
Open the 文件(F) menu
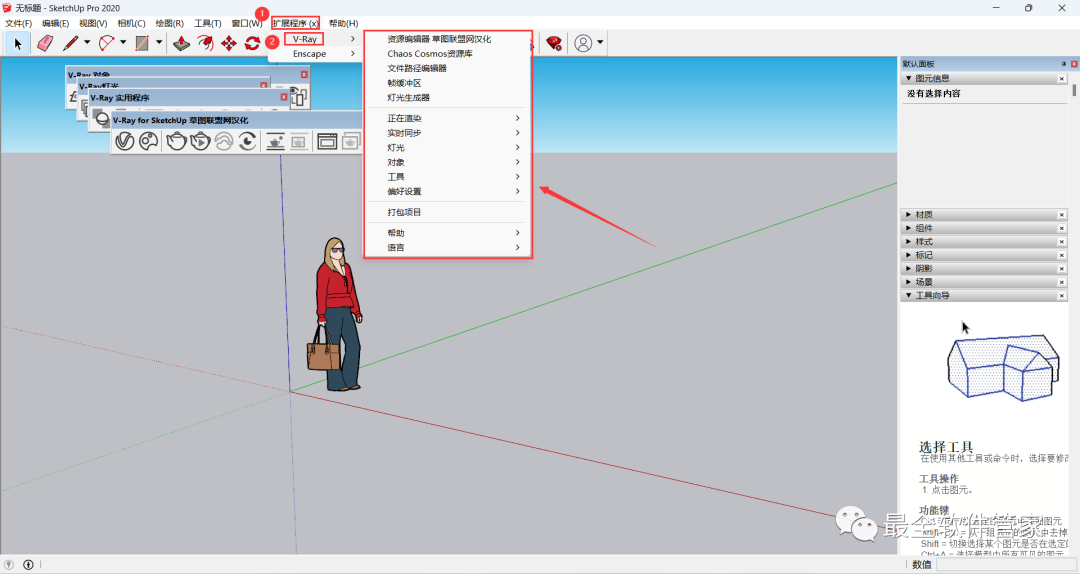click(x=19, y=23)
